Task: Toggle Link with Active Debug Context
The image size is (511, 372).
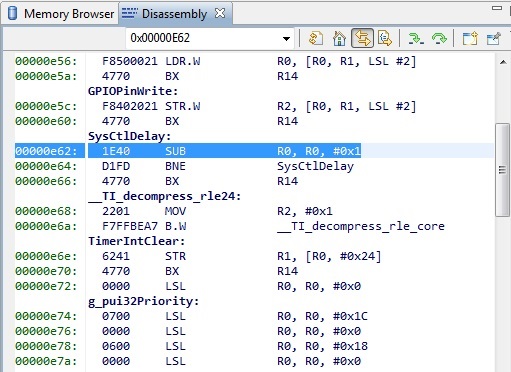Action: 362,38
